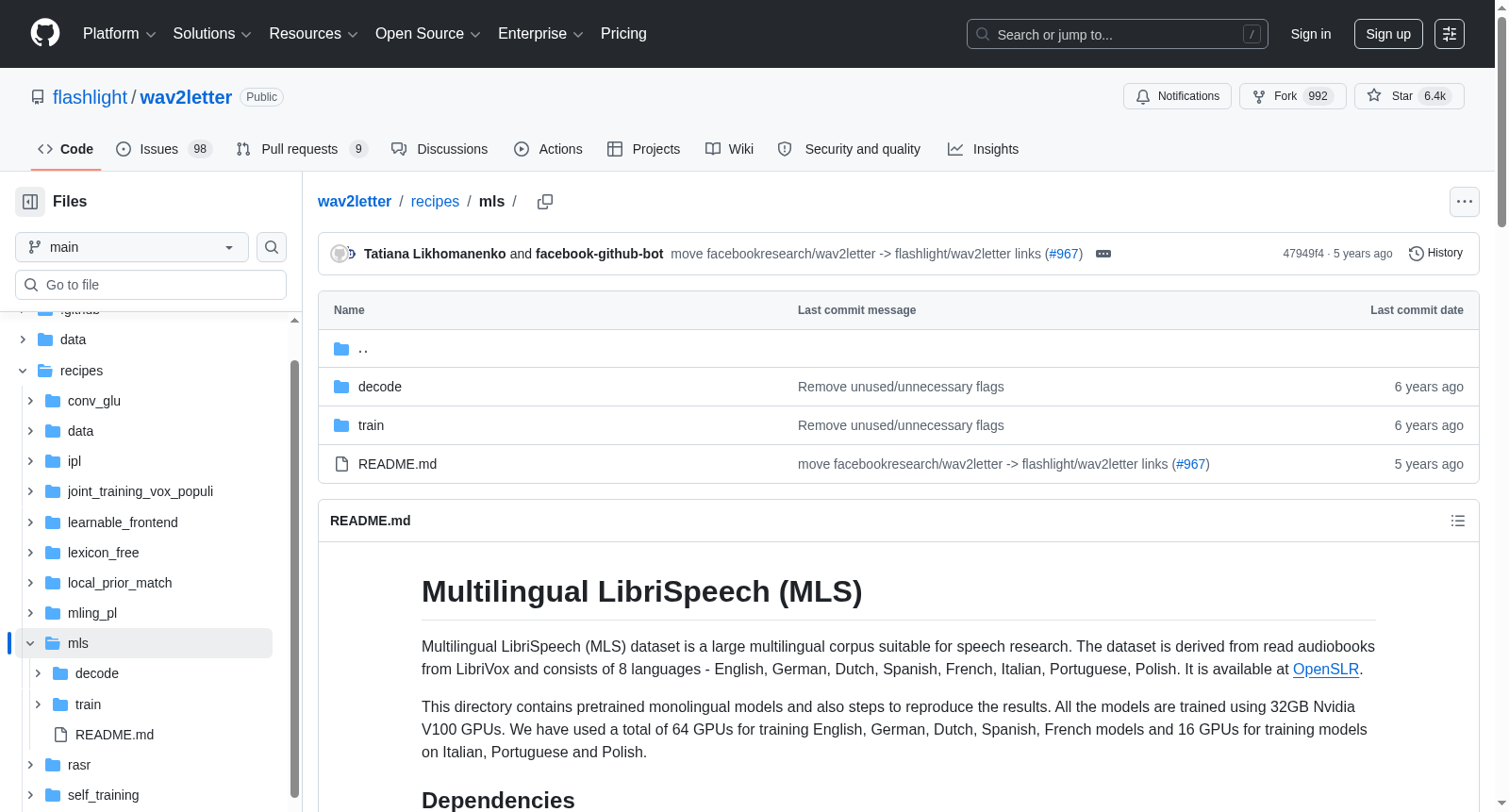Open Security and quality tab

pyautogui.click(x=849, y=149)
